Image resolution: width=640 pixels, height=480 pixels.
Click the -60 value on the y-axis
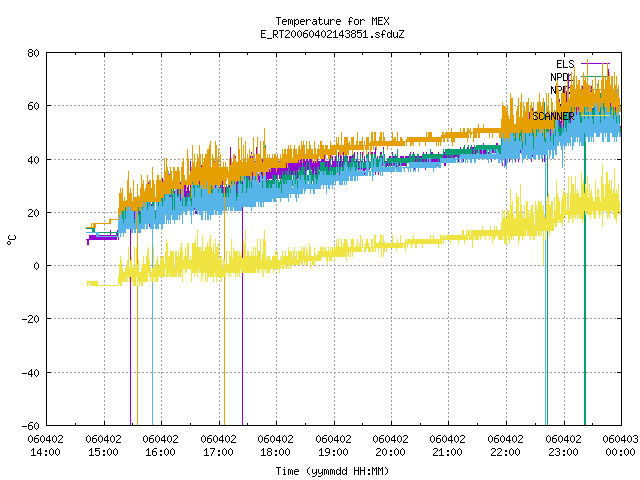tap(31, 426)
